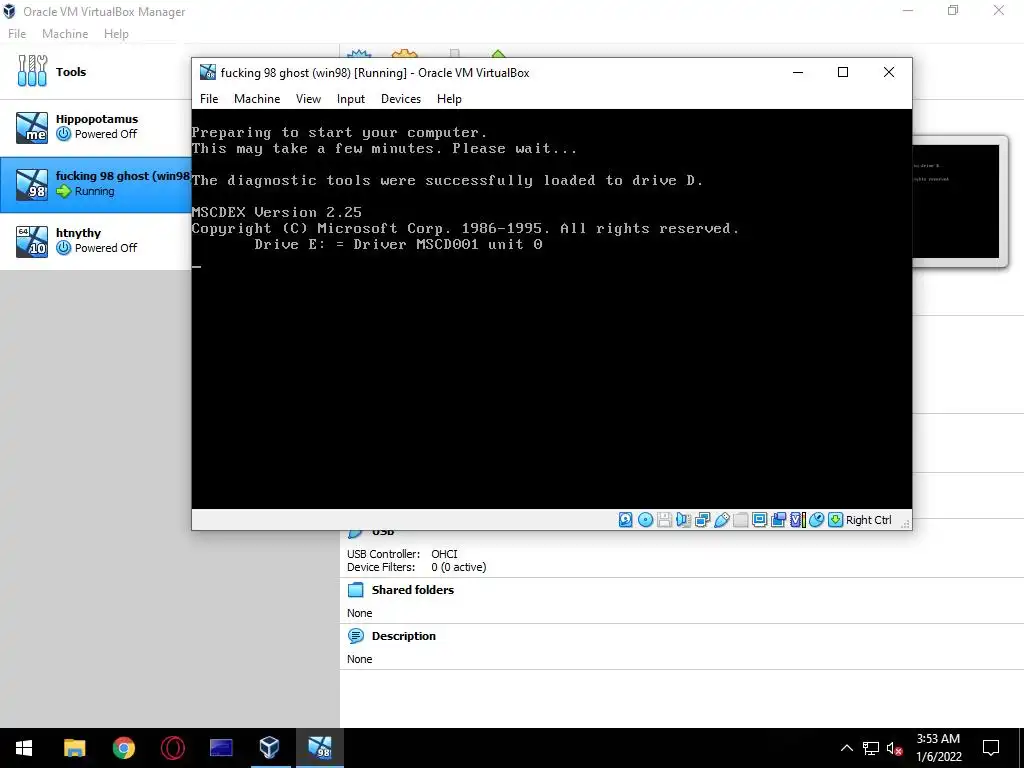Select Tools in the Manager sidebar
Screen dimensions: 1024x768
(95, 71)
